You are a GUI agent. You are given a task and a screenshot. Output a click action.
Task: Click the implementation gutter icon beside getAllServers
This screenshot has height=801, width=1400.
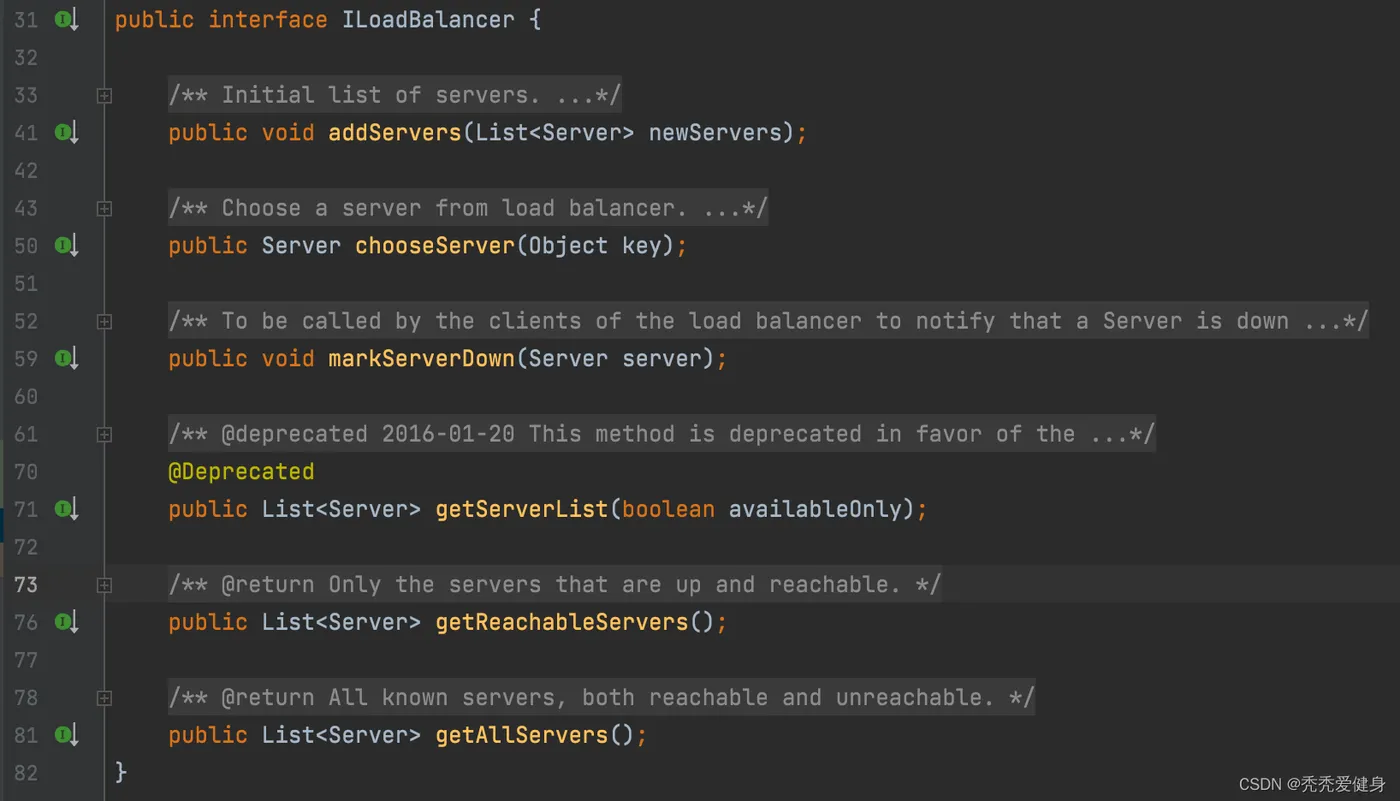pos(66,735)
